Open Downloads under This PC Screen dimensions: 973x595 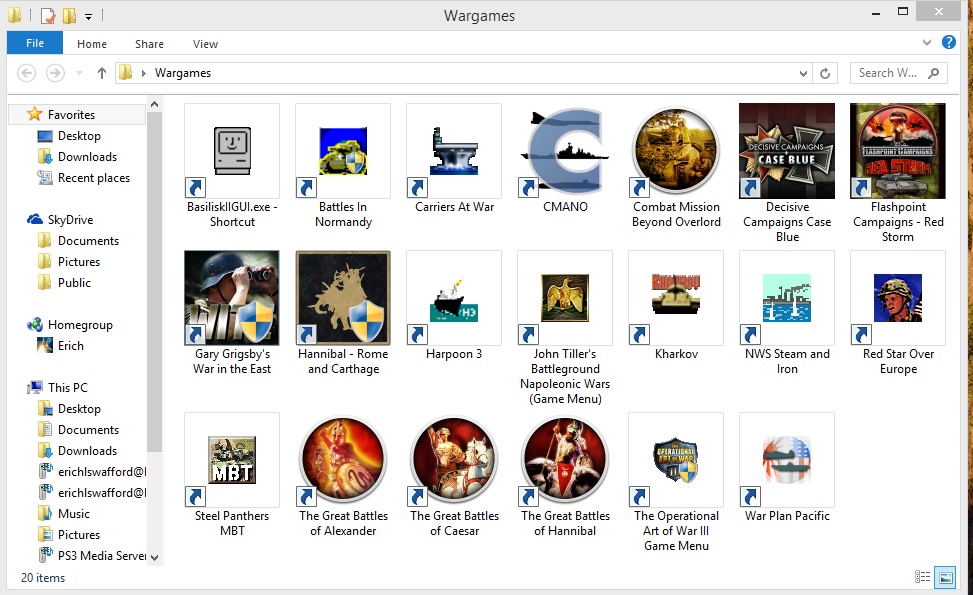(x=87, y=450)
